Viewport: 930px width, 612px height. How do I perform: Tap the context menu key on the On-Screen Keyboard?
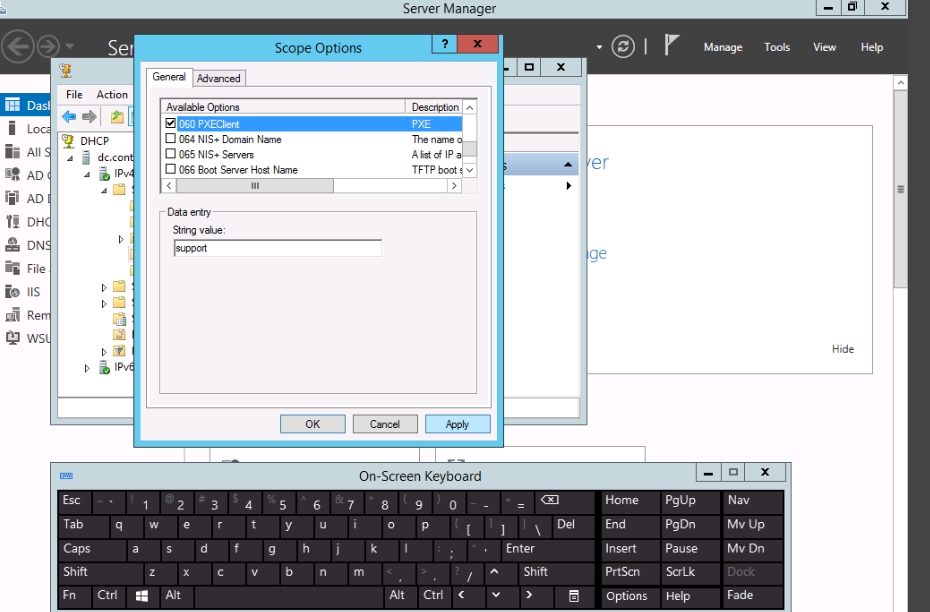coord(574,596)
